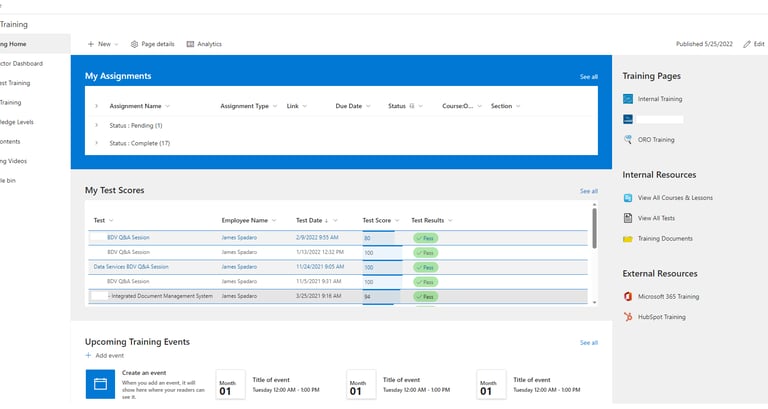
Task: Click the ORO Training icon
Action: pyautogui.click(x=628, y=140)
